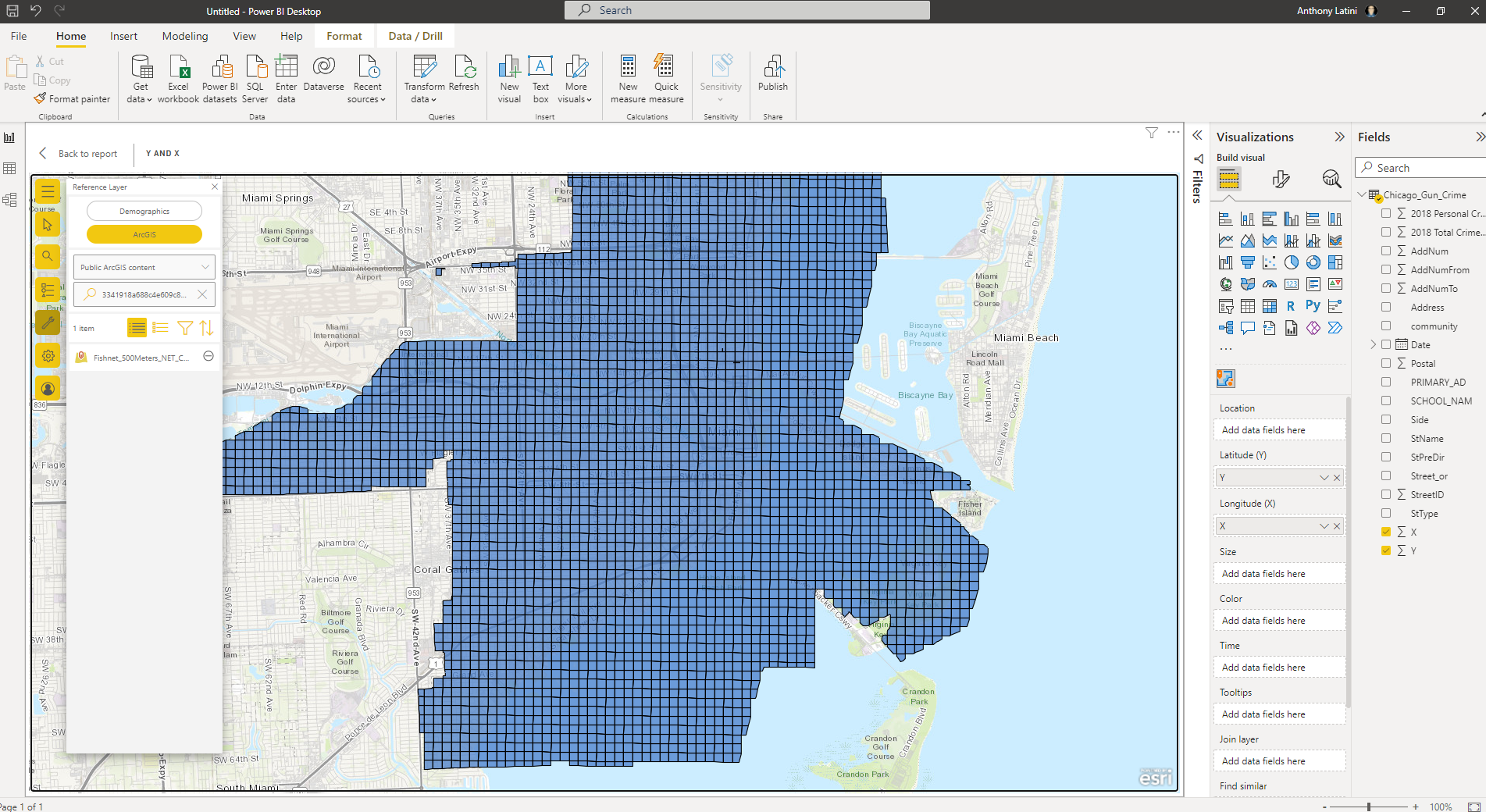Switch to the Modeling ribbon tab
The height and width of the screenshot is (812, 1486).
coord(185,36)
